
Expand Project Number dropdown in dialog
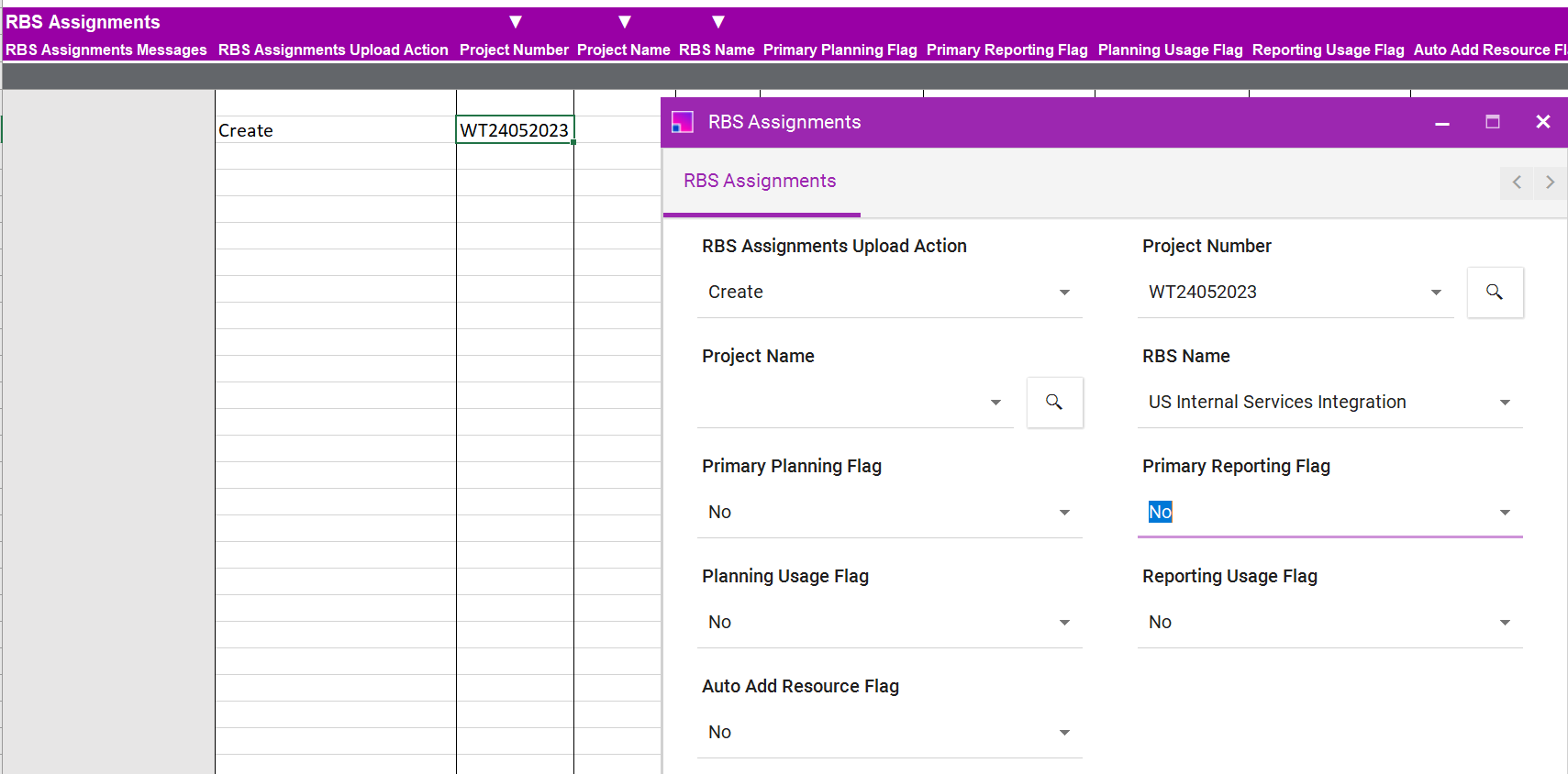tap(1436, 293)
